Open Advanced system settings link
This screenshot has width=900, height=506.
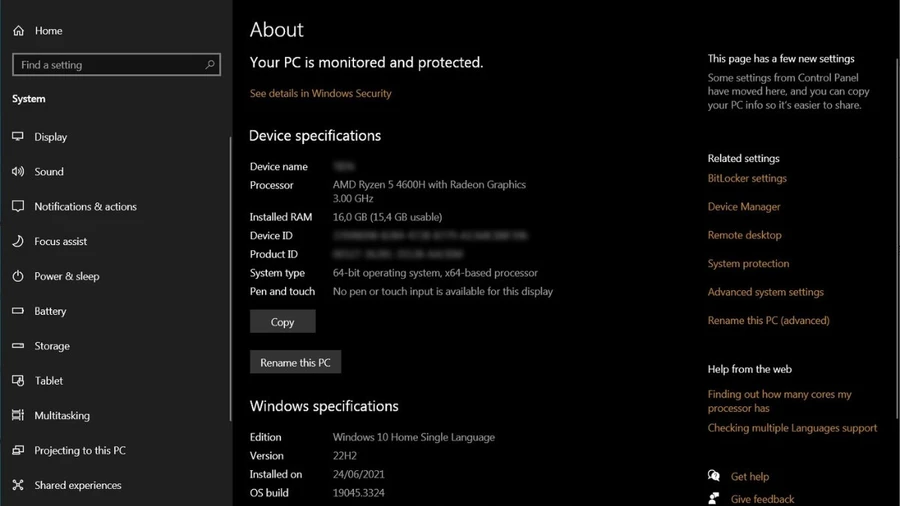[x=765, y=292]
